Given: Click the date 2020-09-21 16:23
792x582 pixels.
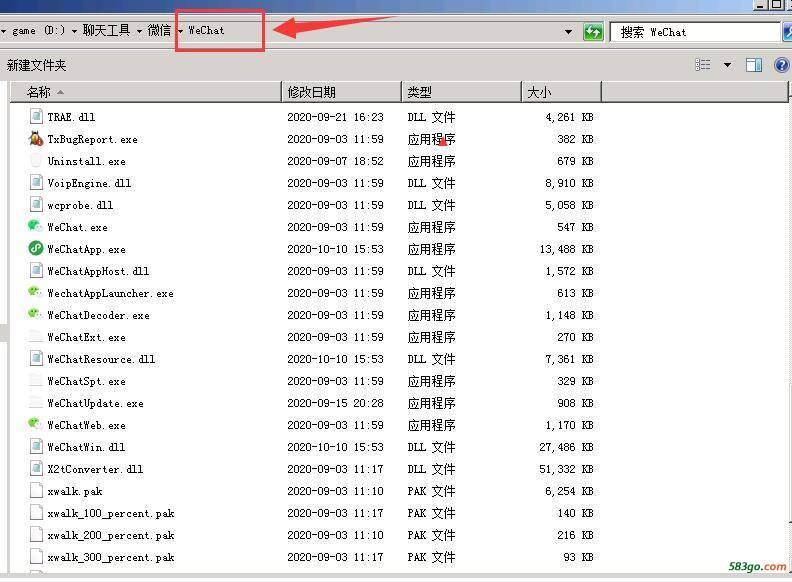Looking at the screenshot, I should (335, 117).
